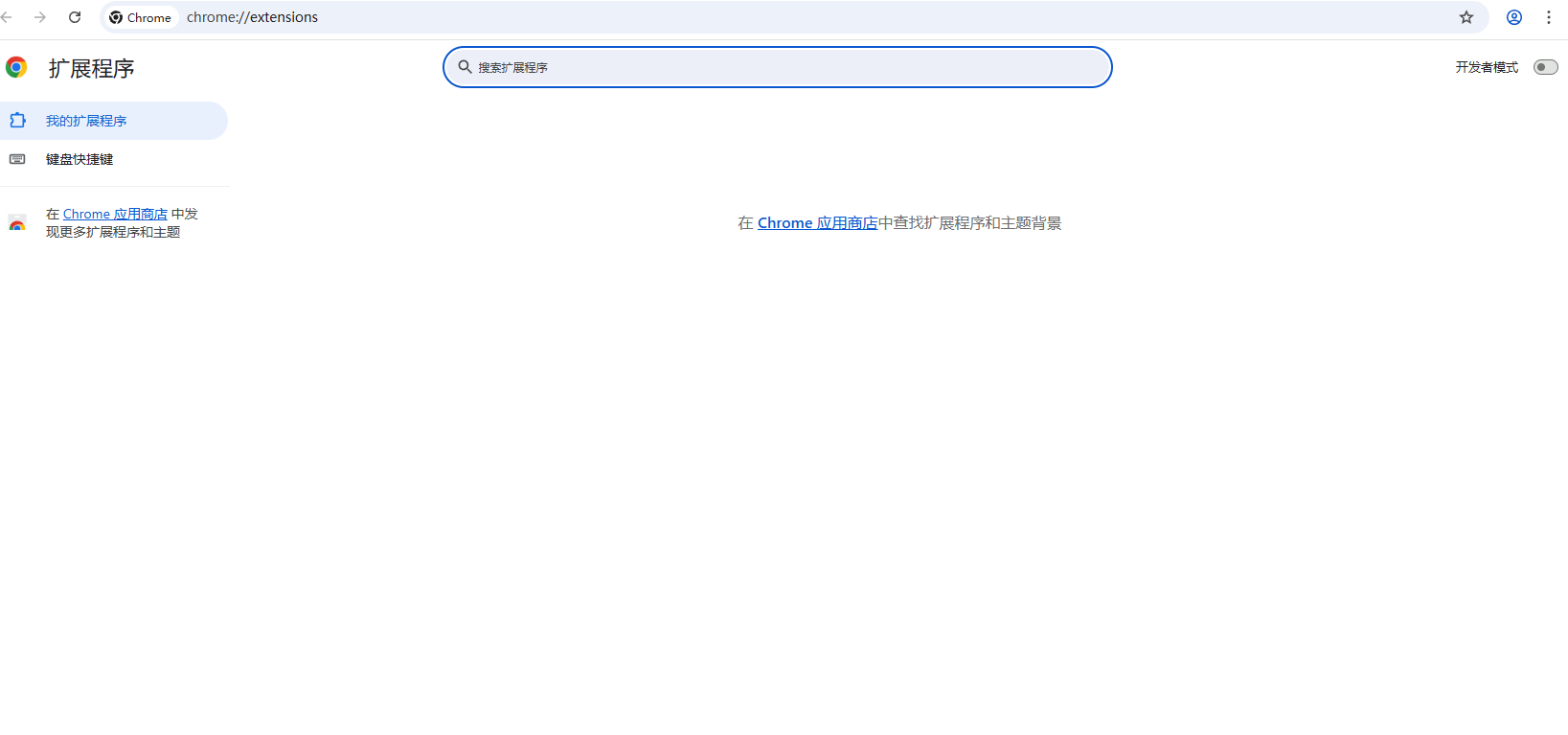Bookmark this page with the star icon

coord(1466,17)
